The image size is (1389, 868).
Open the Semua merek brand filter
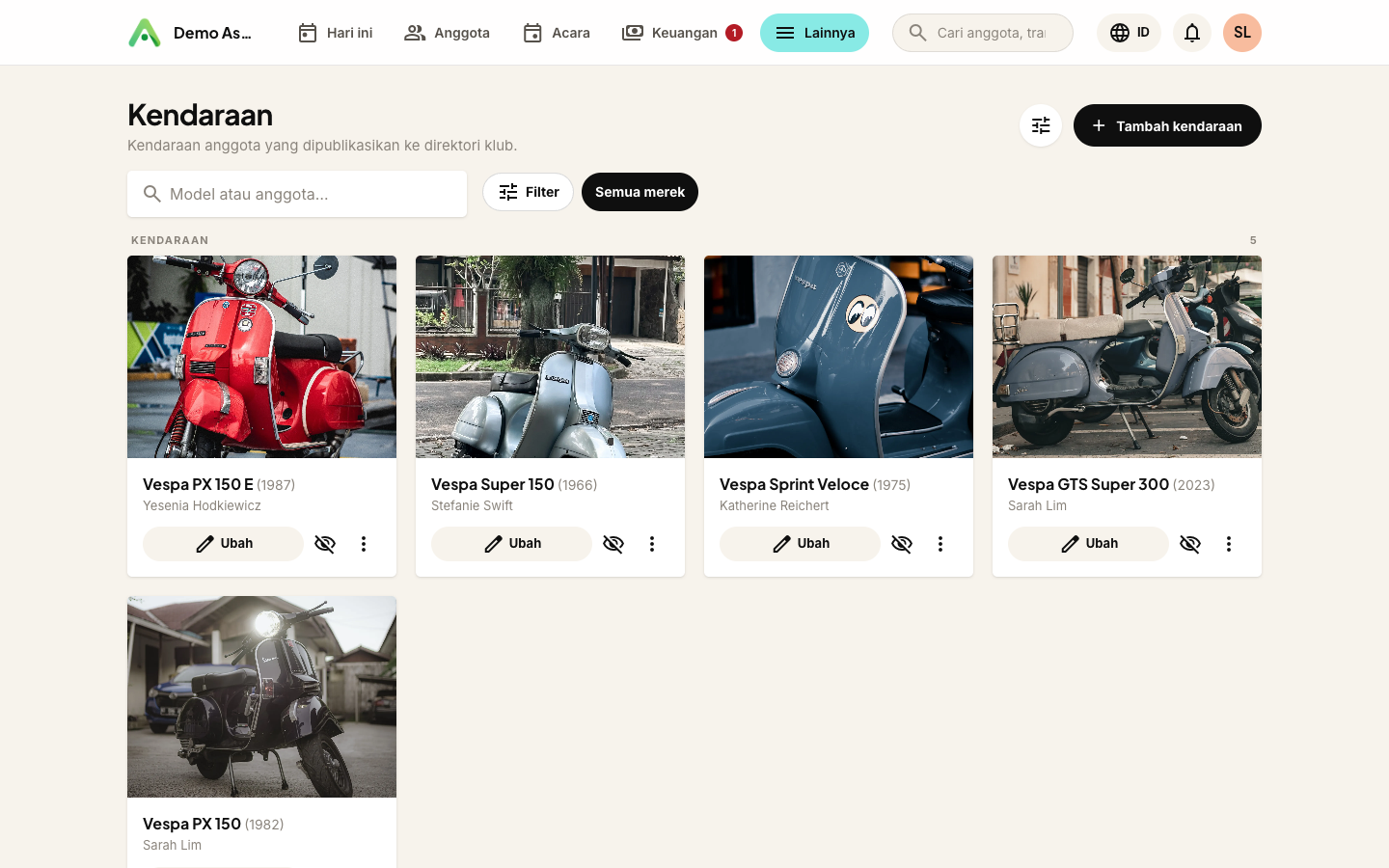640,192
